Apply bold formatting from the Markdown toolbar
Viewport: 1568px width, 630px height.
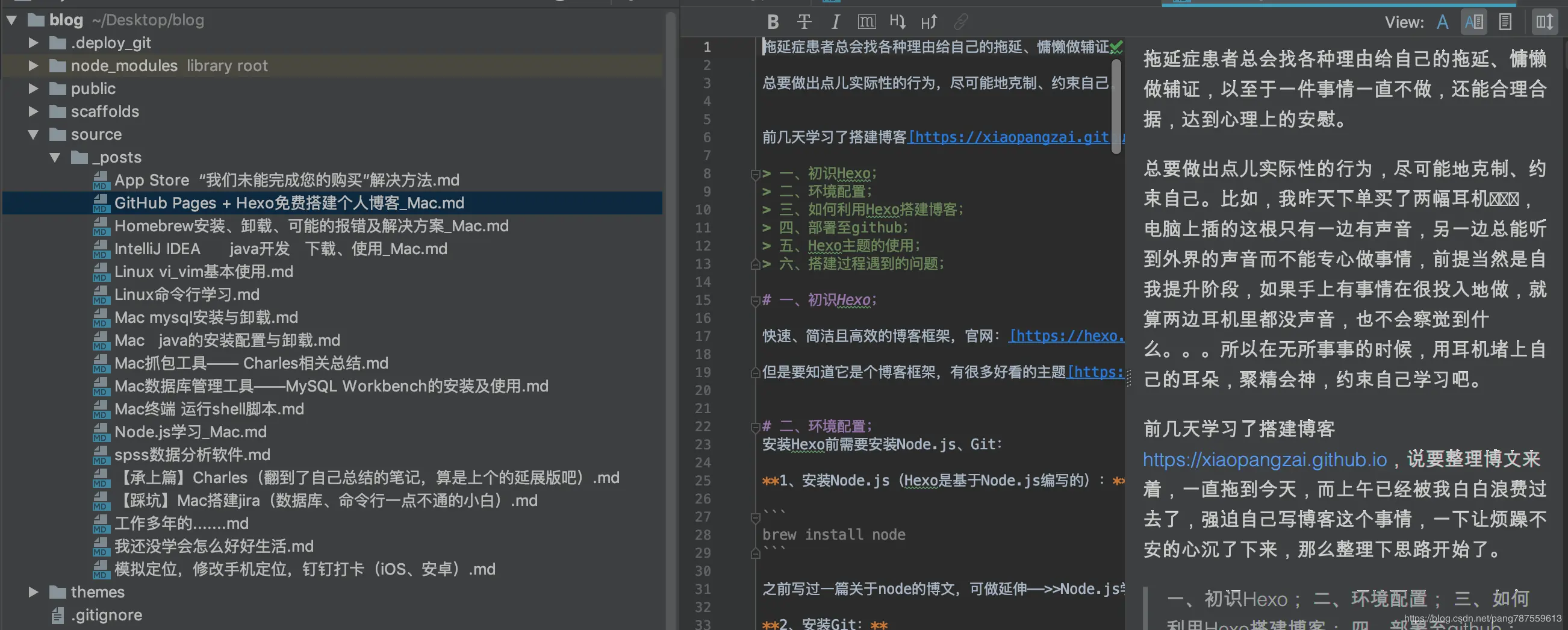[773, 22]
